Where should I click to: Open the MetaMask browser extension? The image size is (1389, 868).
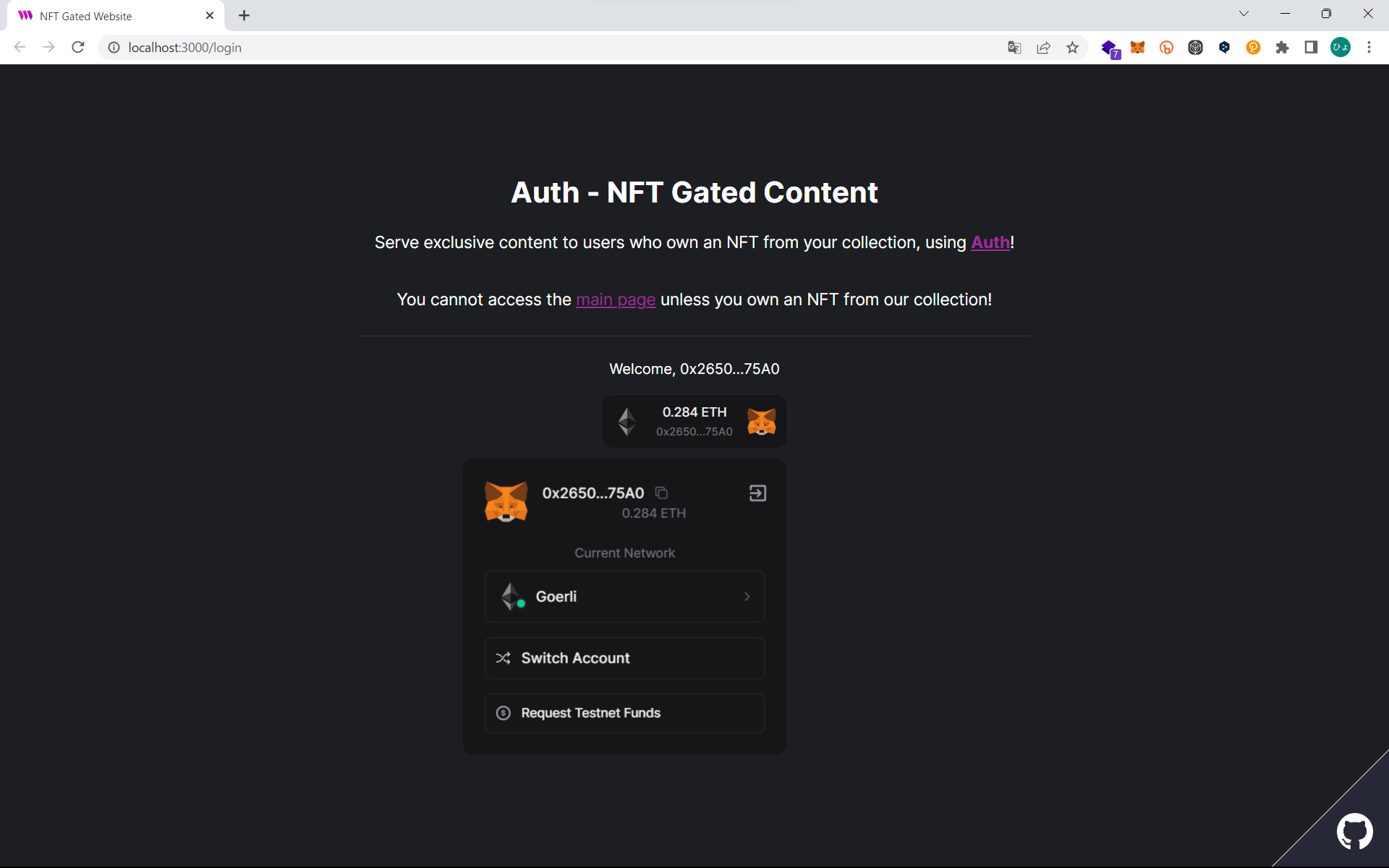pyautogui.click(x=1137, y=48)
